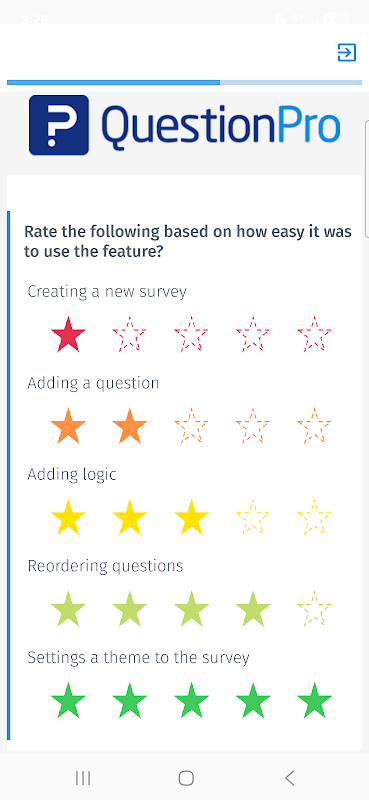The image size is (369, 800).
Task: Select second orange star for Adding a question
Action: coord(130,426)
